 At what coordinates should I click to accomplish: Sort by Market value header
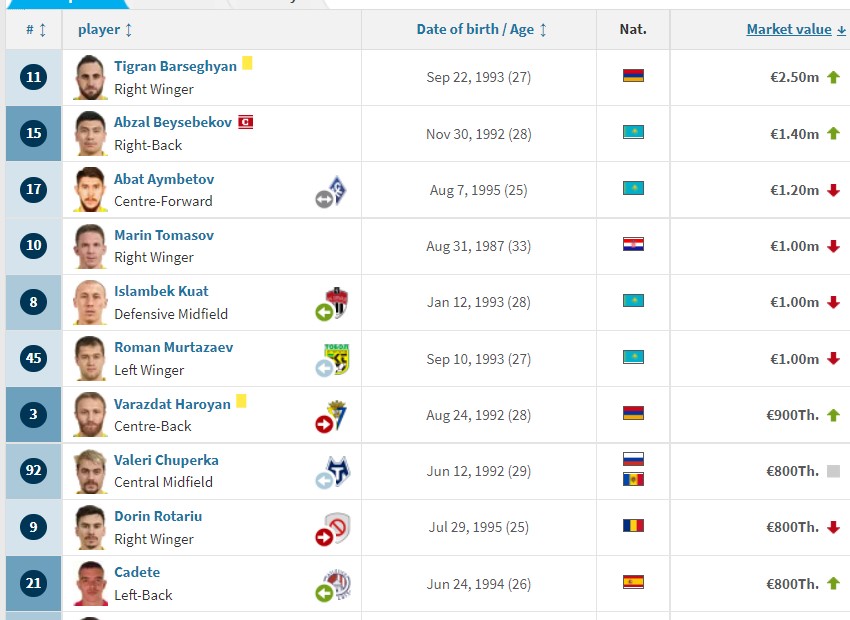[x=796, y=29]
